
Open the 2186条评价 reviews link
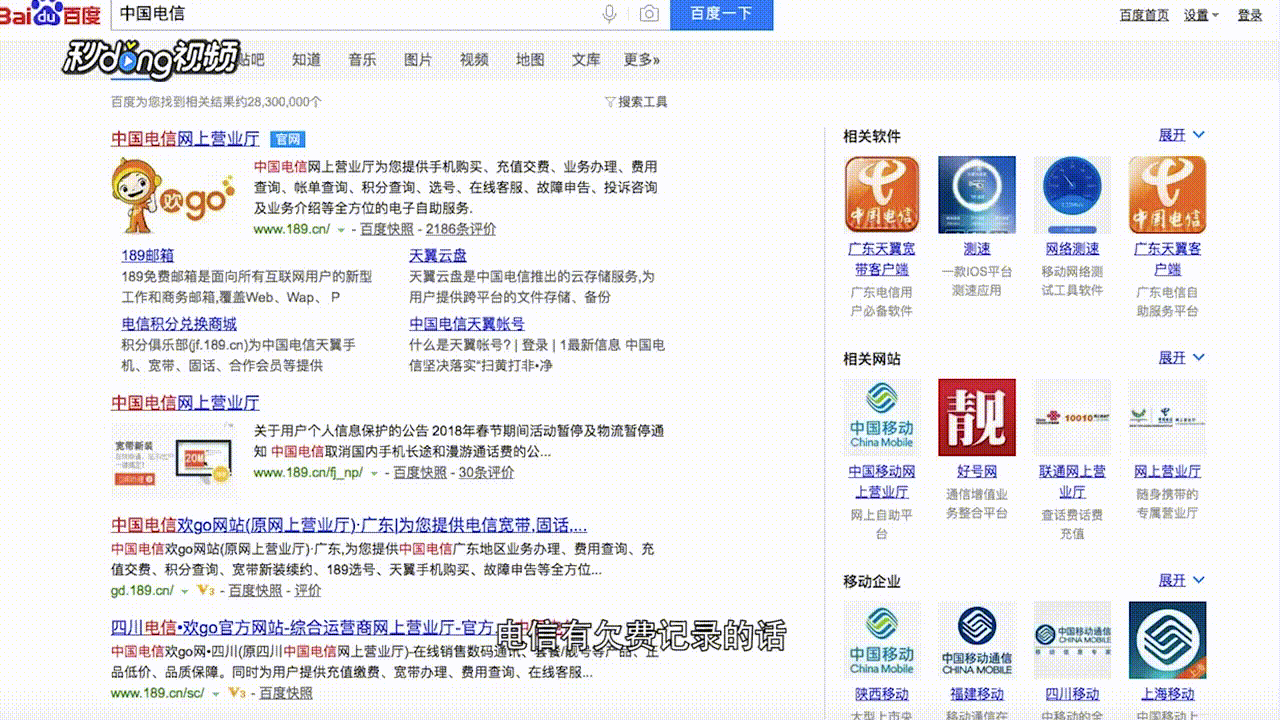pyautogui.click(x=460, y=229)
